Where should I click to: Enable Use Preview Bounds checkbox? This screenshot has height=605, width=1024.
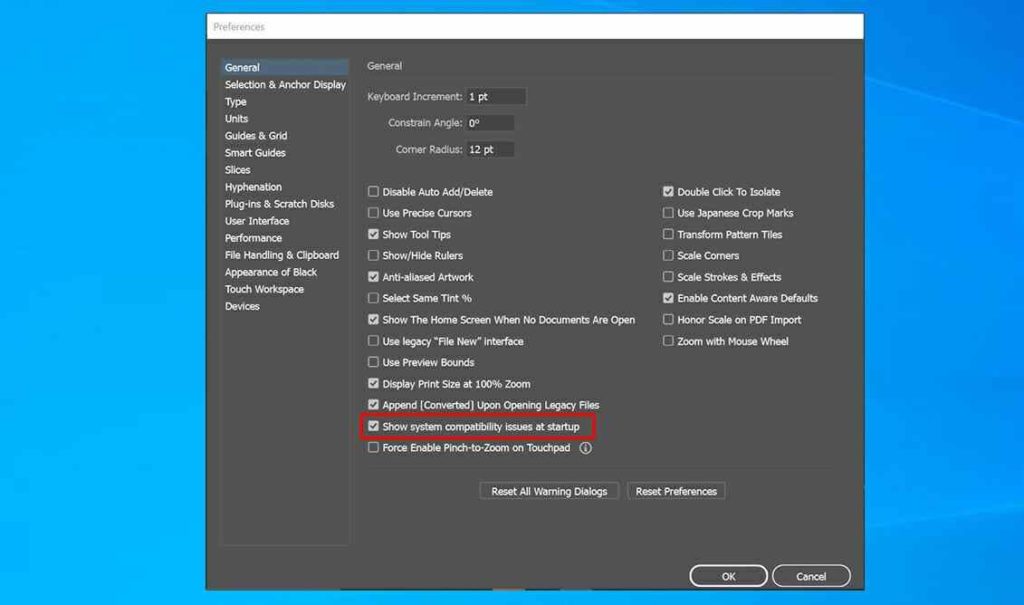(373, 362)
